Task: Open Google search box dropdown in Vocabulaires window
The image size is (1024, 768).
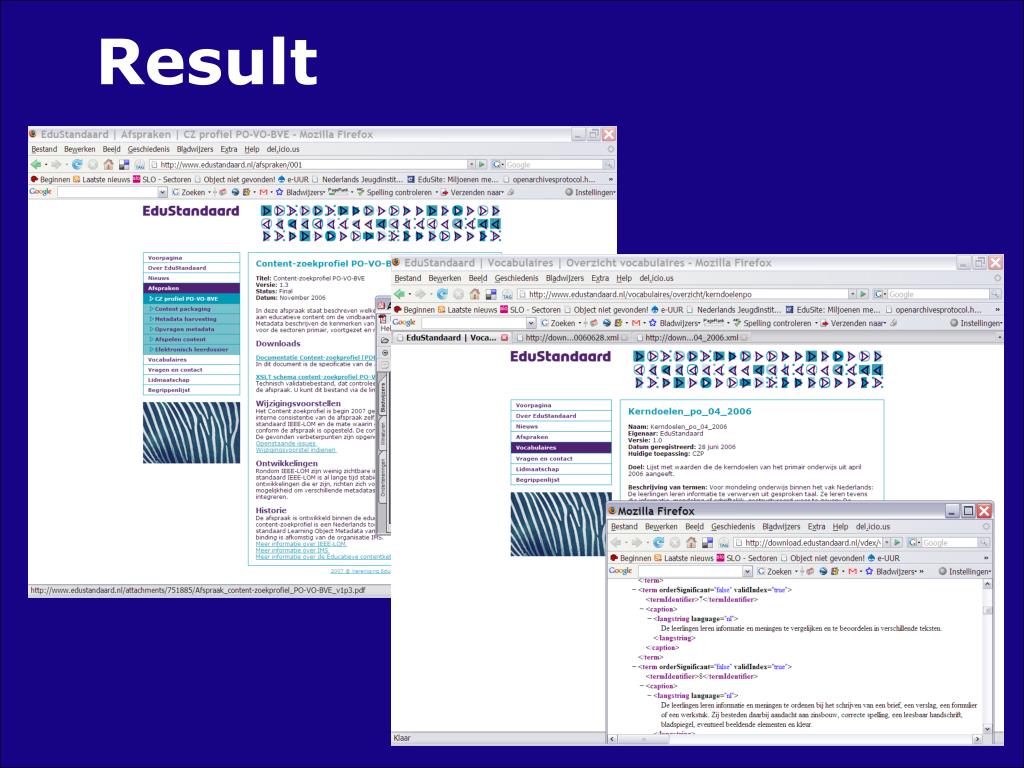Action: click(x=531, y=323)
